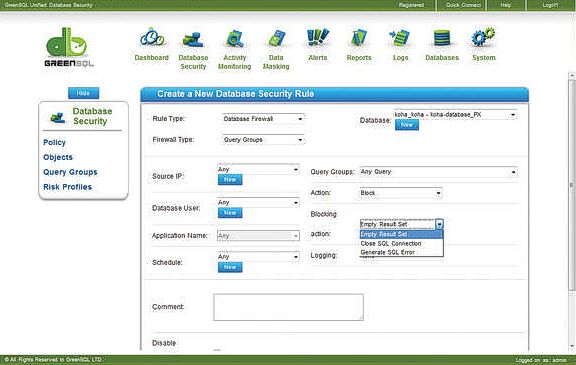Viewport: 576px width, 365px height.
Task: Open the Query Groups dropdown
Action: pos(439,172)
